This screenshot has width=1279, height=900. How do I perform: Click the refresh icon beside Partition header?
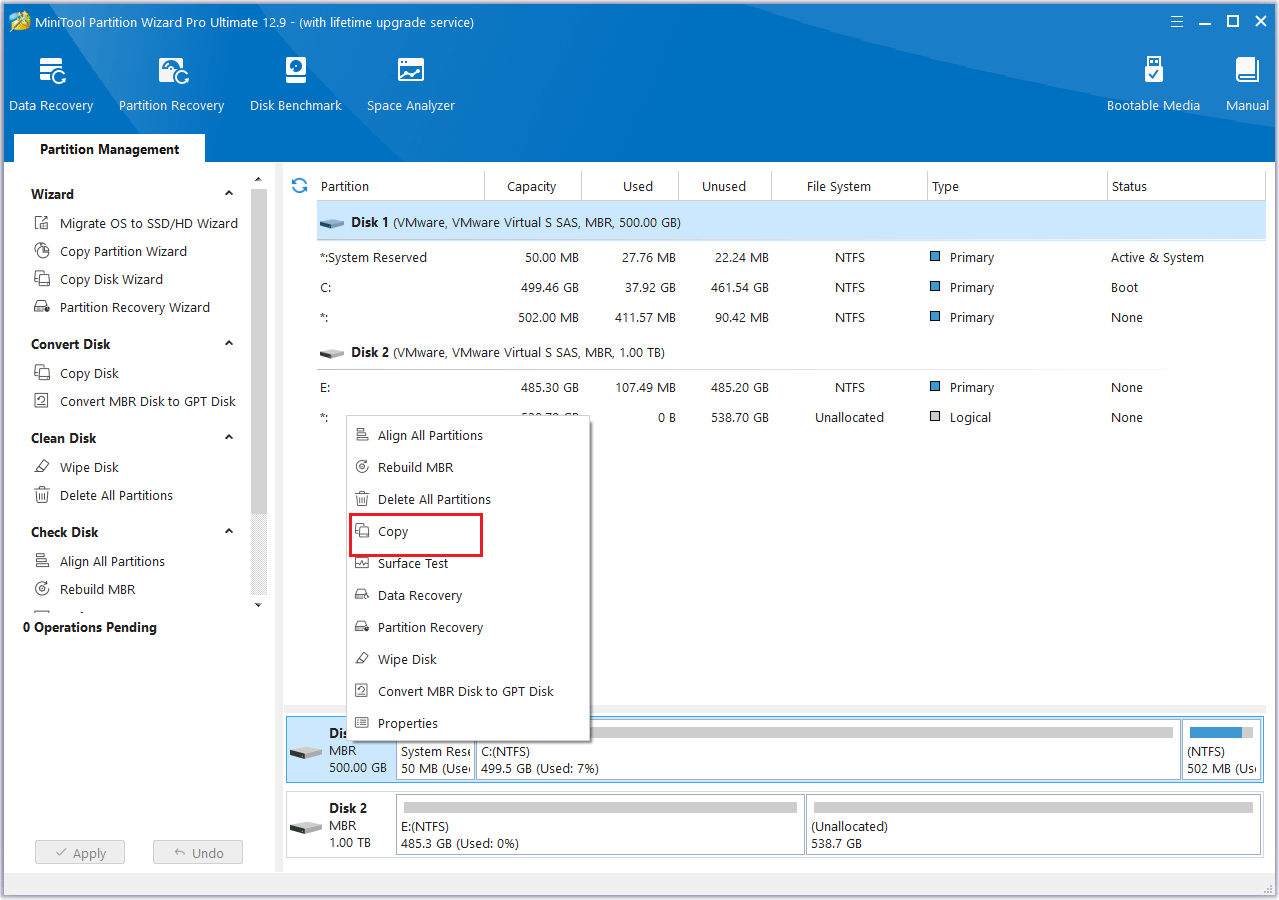pos(299,186)
